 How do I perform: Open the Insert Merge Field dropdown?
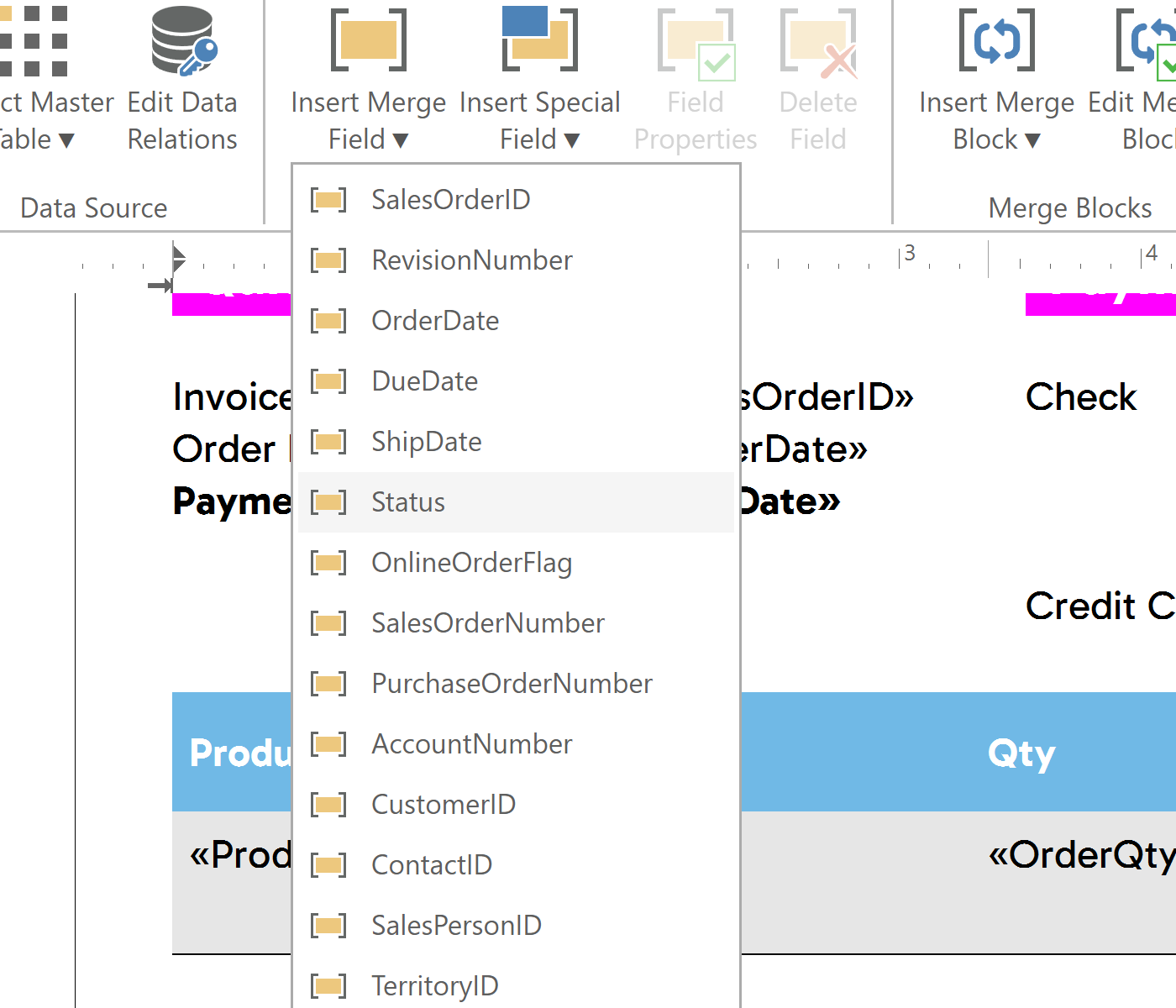[x=368, y=80]
